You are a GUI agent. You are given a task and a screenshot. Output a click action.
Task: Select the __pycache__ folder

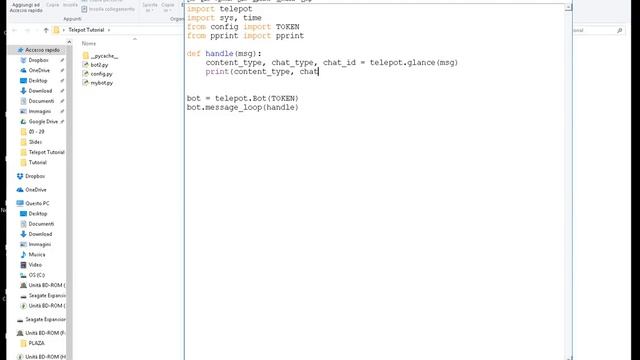point(100,56)
